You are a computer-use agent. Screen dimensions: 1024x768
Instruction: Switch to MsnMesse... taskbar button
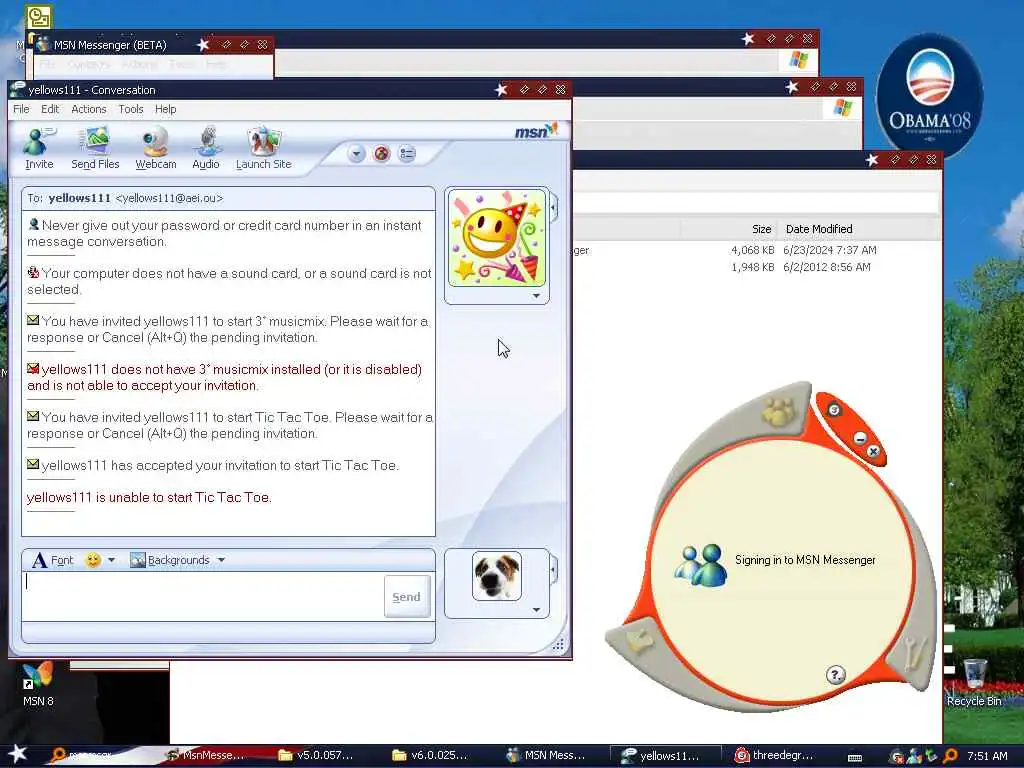pyautogui.click(x=205, y=756)
